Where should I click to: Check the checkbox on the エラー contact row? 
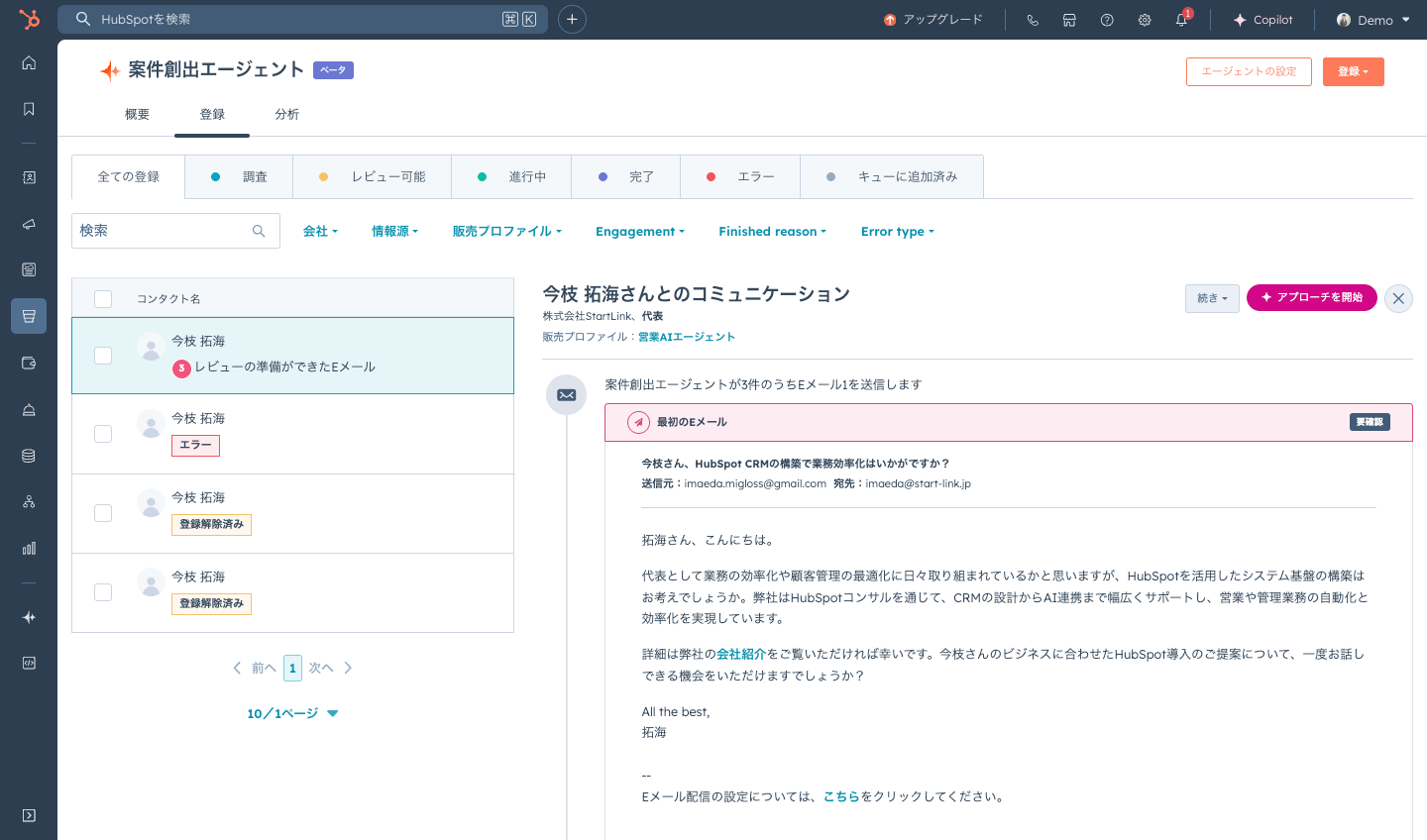pyautogui.click(x=103, y=434)
